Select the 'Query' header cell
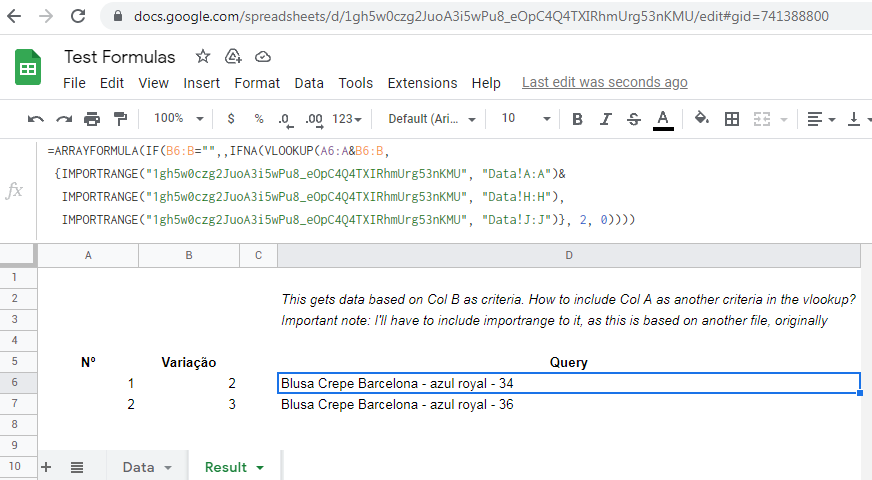Image resolution: width=872 pixels, height=480 pixels. (569, 362)
